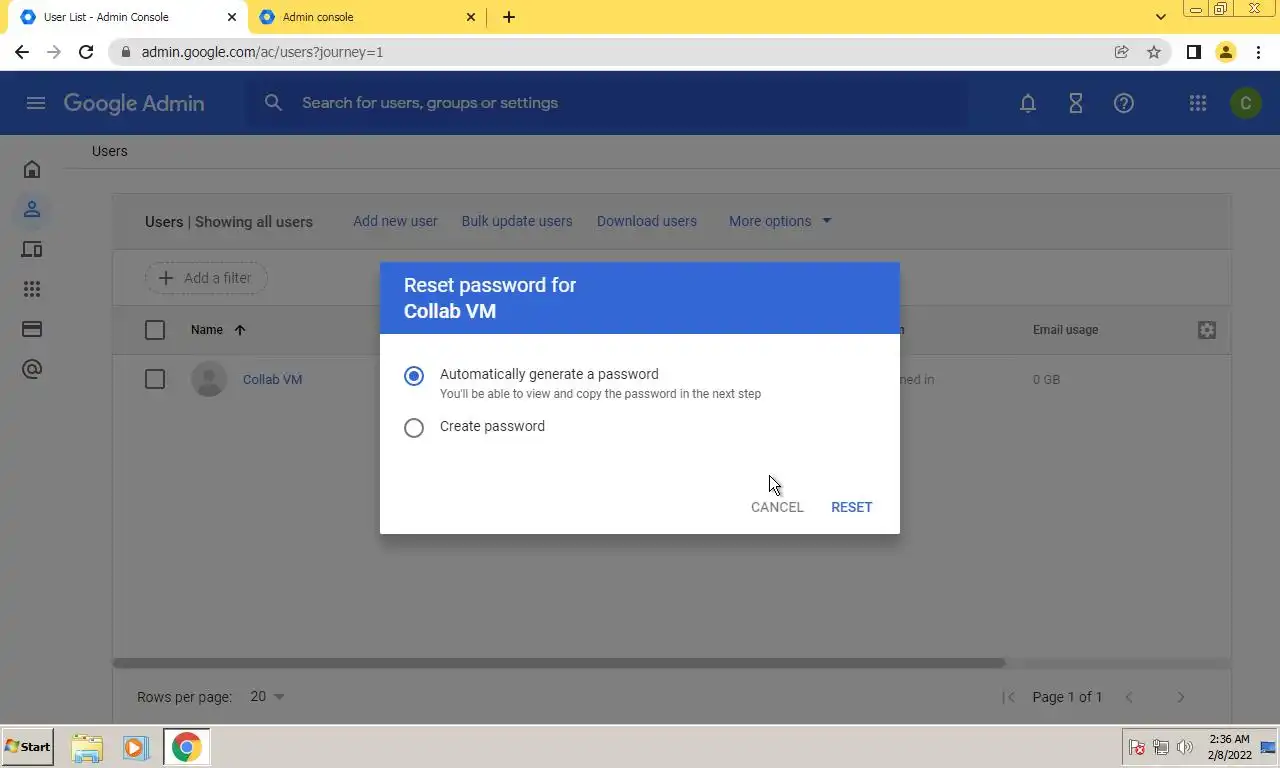Reload the current page
The width and height of the screenshot is (1280, 768).
(x=86, y=52)
